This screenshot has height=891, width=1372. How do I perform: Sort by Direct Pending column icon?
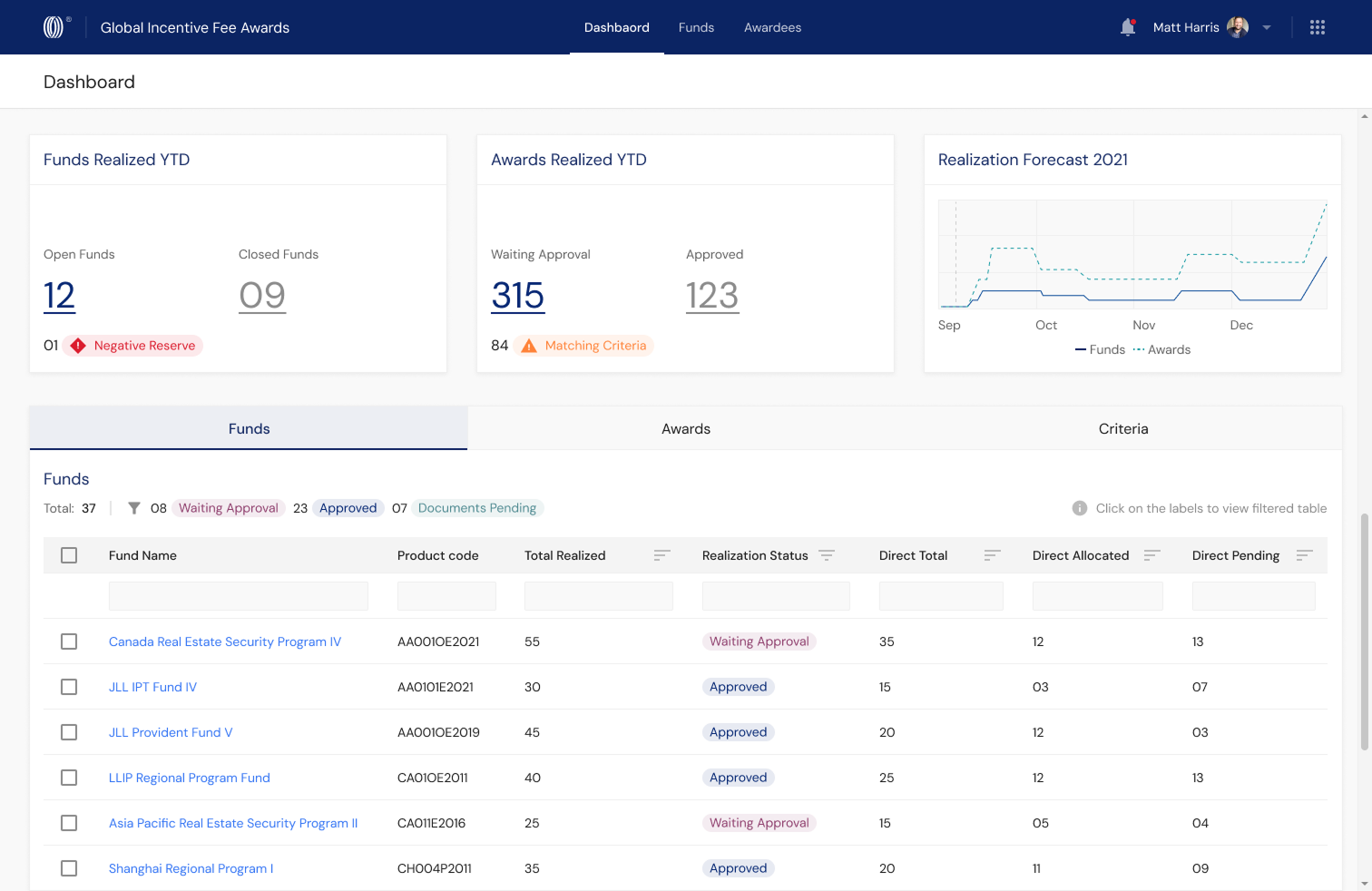(1305, 555)
